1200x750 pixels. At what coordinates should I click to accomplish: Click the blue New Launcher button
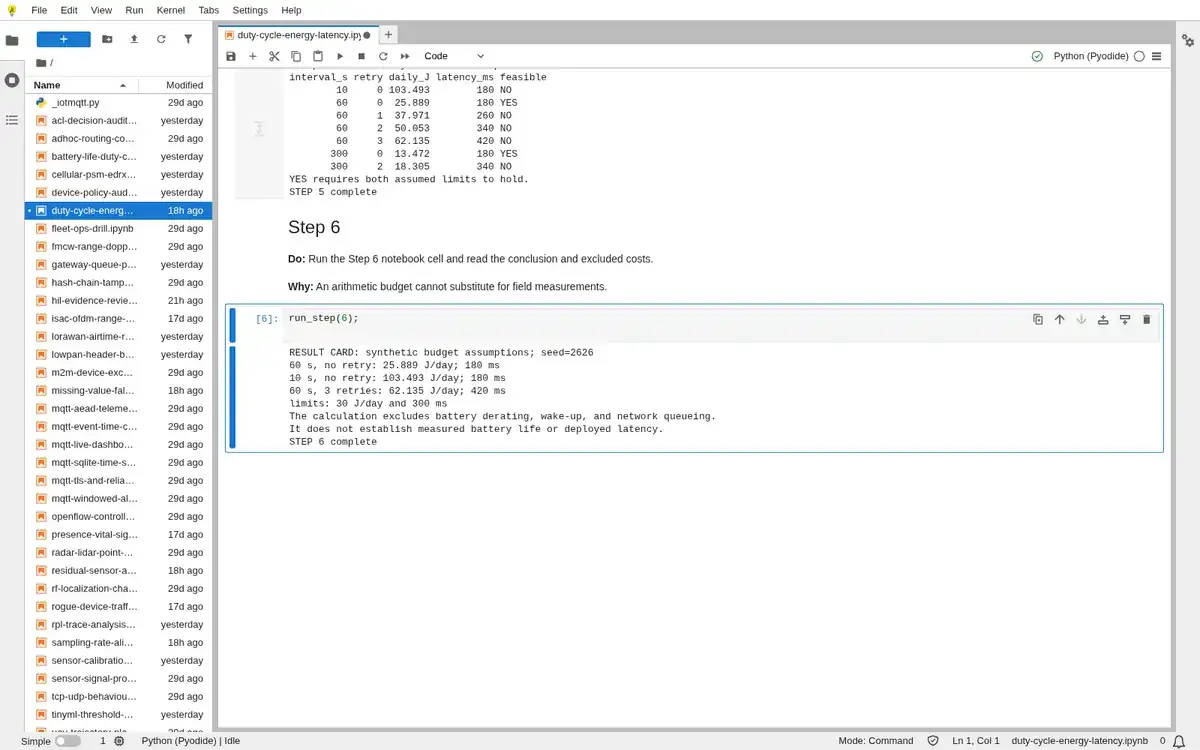coord(64,39)
